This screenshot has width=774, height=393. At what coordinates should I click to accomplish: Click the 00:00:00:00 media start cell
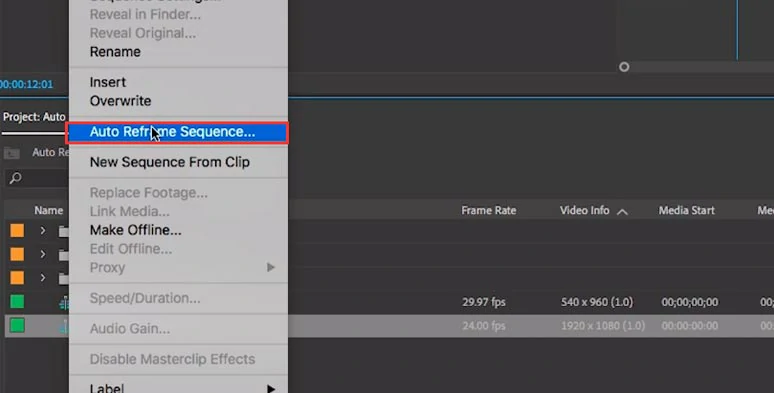click(x=690, y=326)
